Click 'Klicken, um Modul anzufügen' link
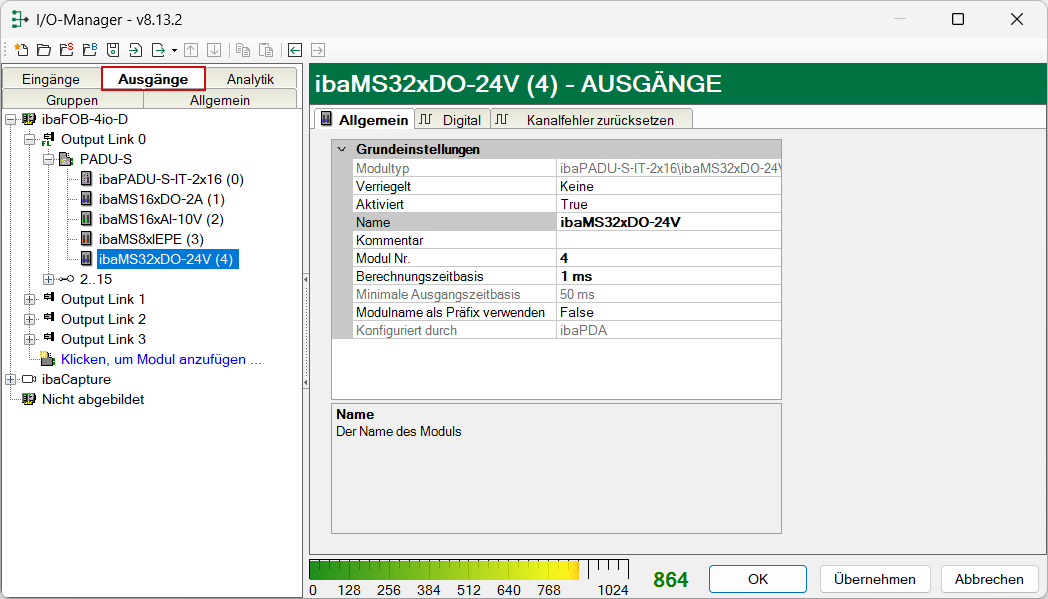 (161, 359)
